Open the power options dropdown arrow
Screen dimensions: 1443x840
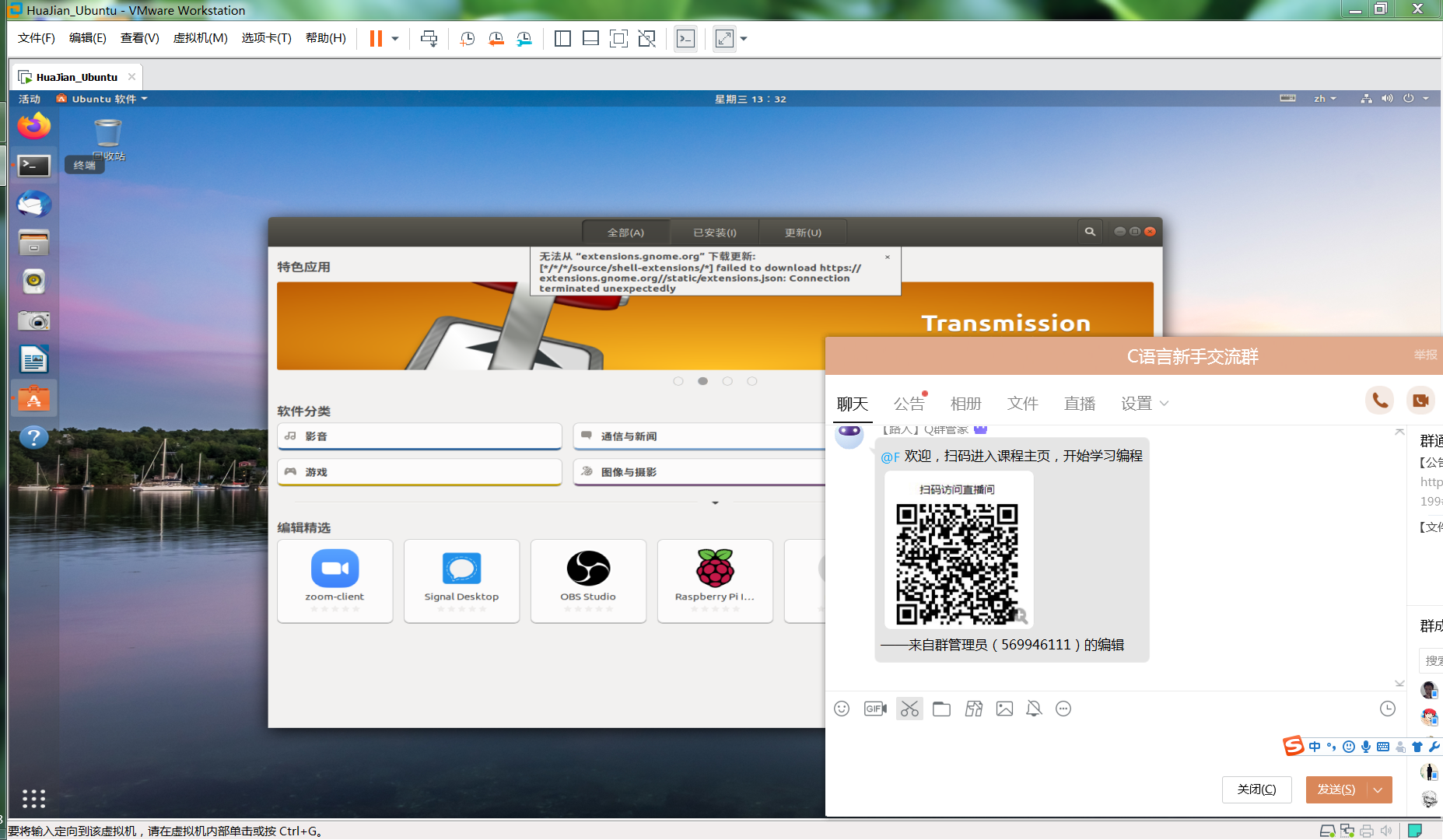pyautogui.click(x=395, y=39)
